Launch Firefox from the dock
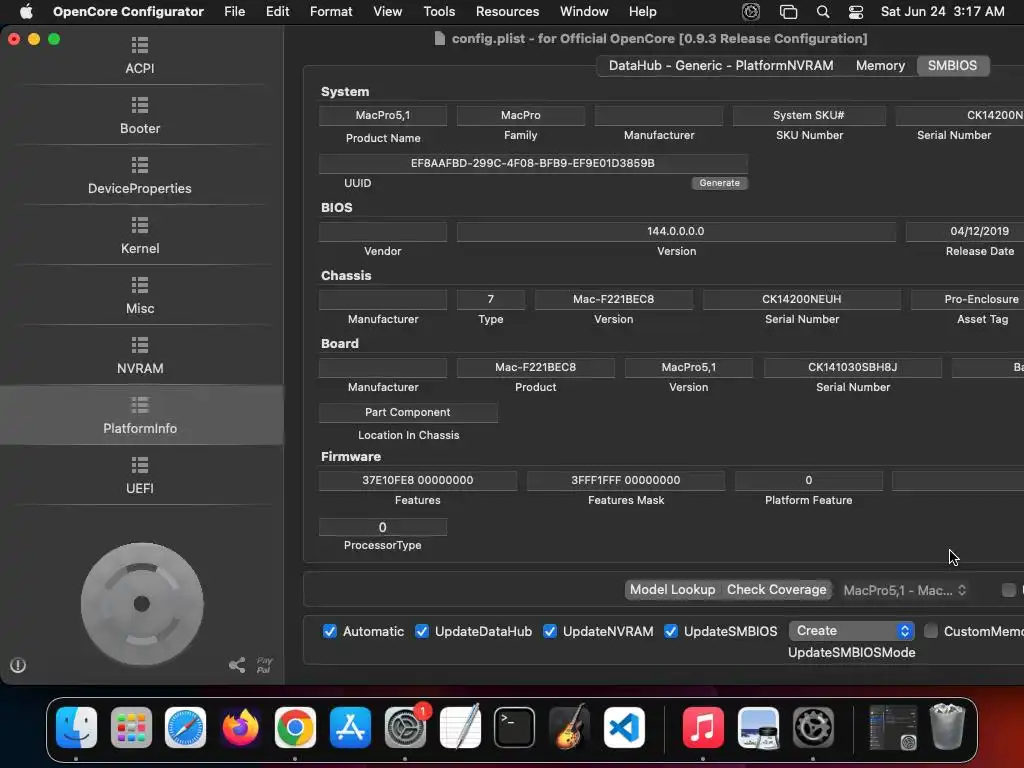 click(240, 727)
